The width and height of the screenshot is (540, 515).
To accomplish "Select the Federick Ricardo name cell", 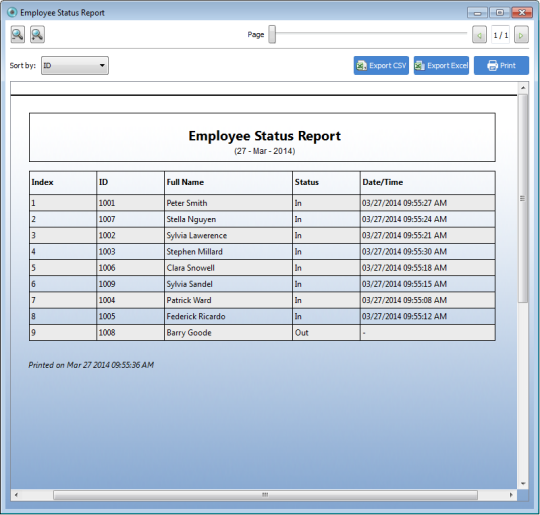I will point(228,316).
